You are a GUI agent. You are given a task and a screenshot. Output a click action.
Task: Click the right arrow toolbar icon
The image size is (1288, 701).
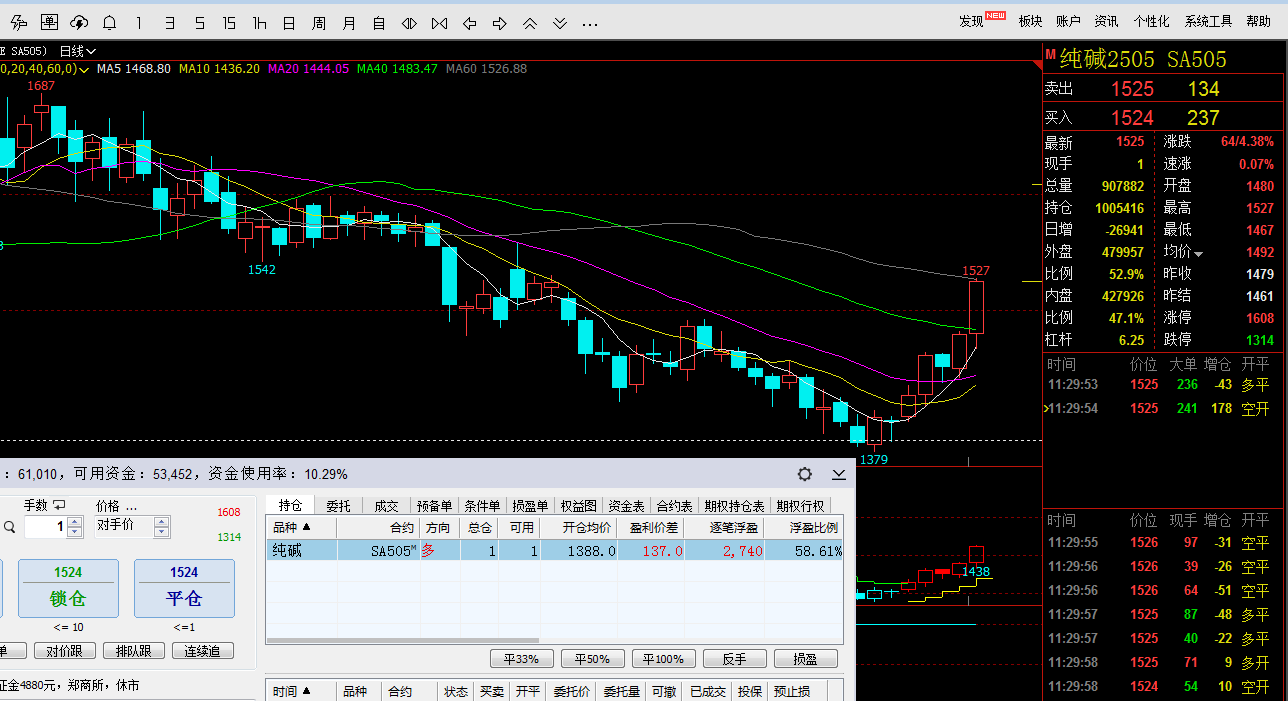click(500, 22)
